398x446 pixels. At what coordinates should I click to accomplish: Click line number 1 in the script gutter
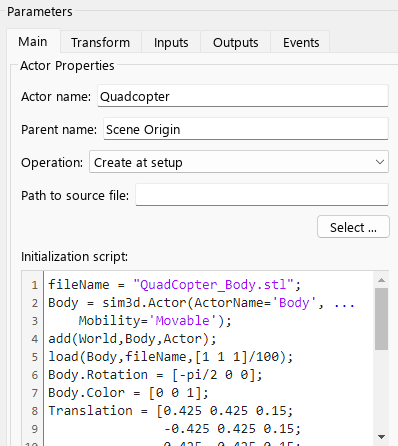35,285
